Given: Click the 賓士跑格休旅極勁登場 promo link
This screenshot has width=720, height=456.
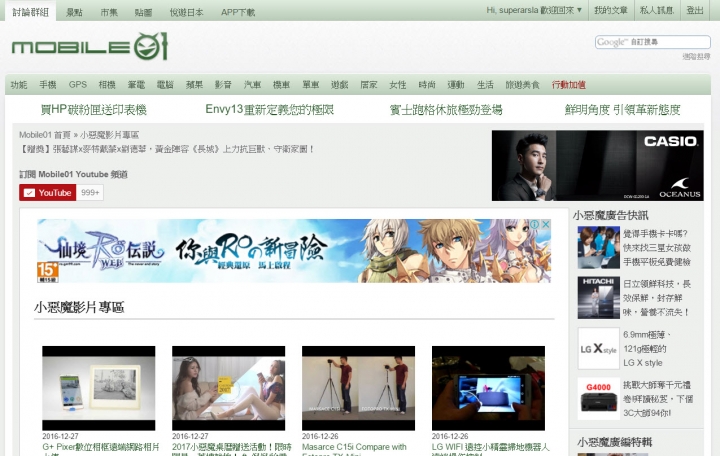Looking at the screenshot, I should pos(446,110).
